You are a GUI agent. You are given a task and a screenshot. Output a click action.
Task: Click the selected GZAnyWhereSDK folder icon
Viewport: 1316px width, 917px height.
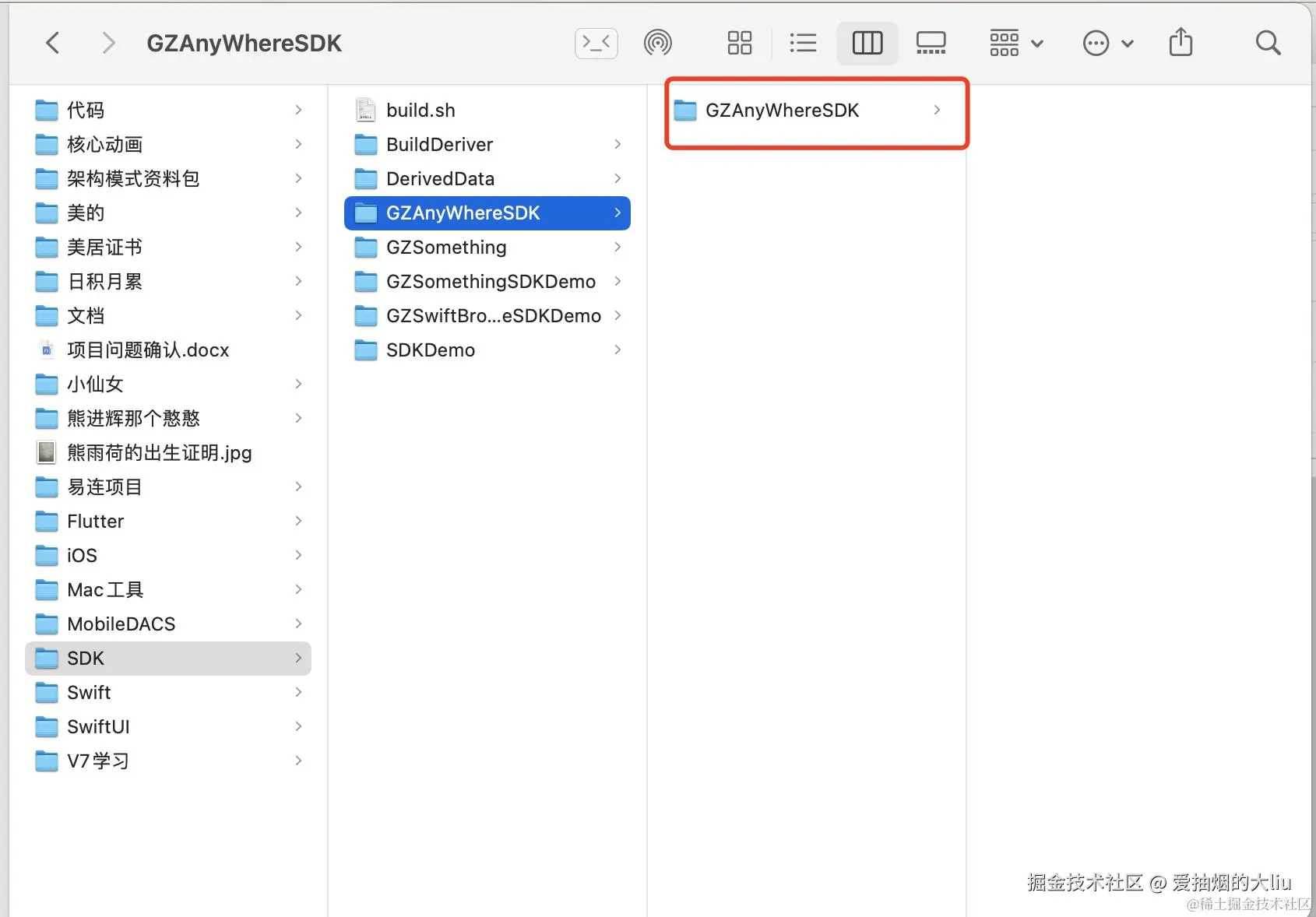[x=366, y=213]
